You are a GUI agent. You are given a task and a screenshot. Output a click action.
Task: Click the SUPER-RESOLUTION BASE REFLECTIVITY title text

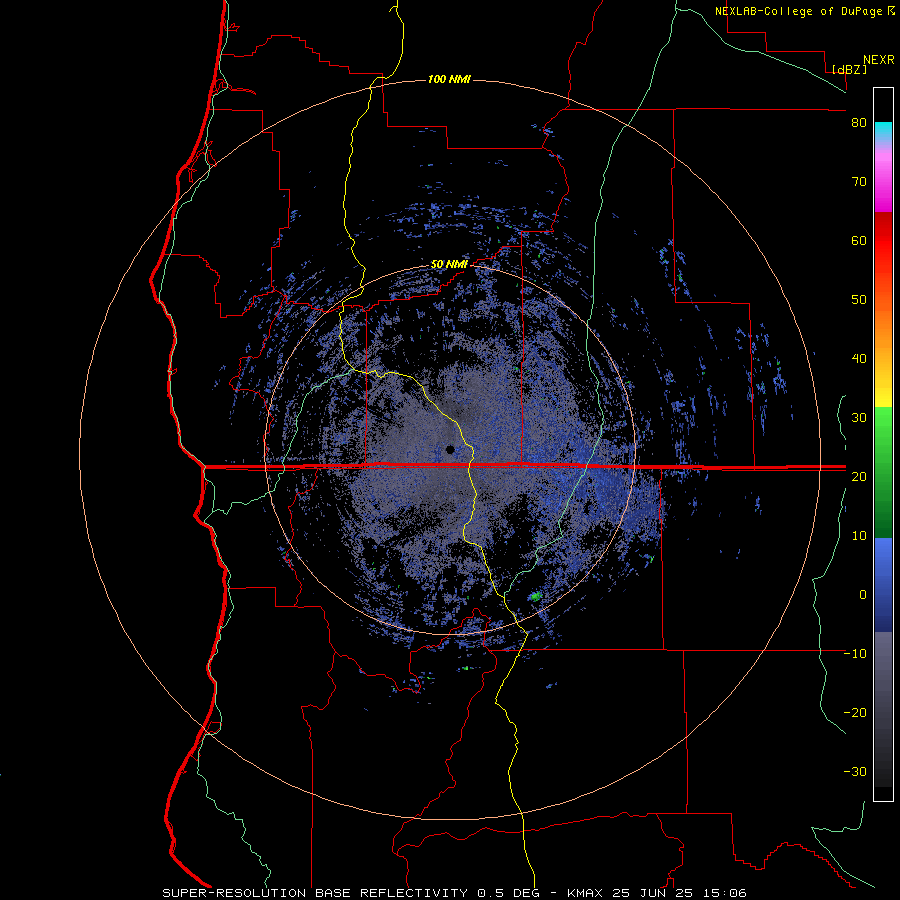[315, 893]
